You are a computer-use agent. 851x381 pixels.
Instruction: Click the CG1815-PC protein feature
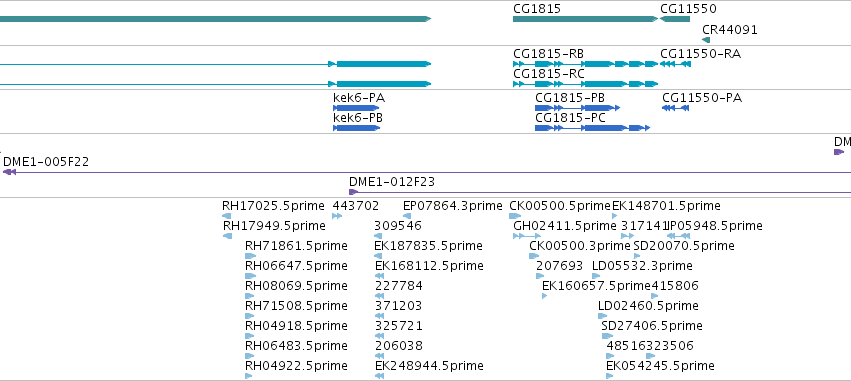[592, 128]
